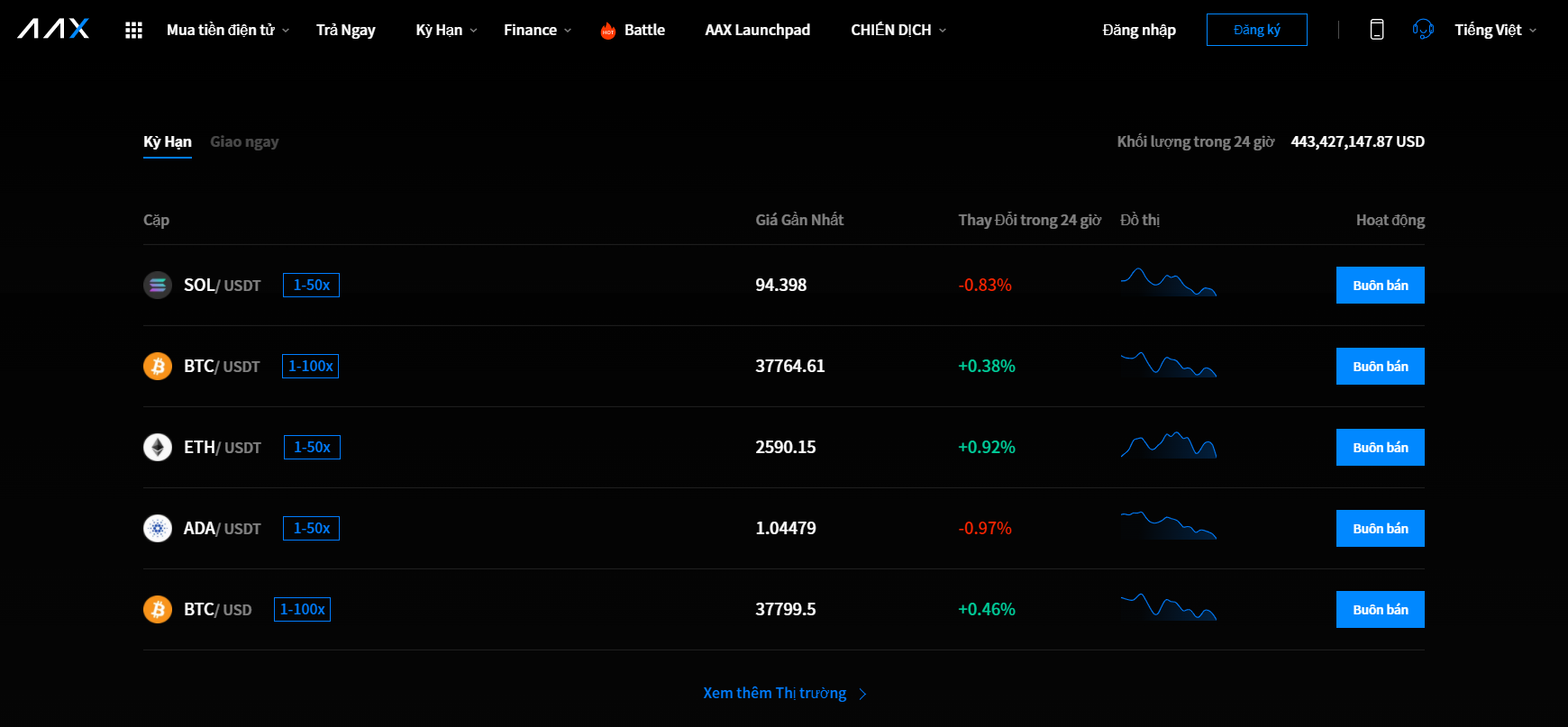Screen dimensions: 1568x727
Task: Open Trả Ngay in the navigation
Action: coord(346,30)
